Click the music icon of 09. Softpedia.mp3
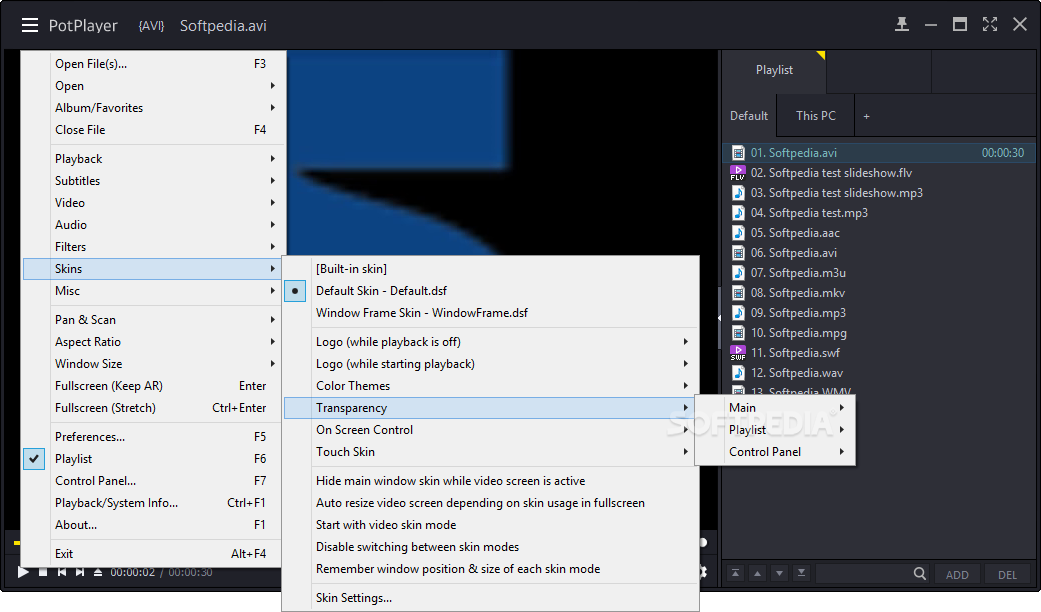Viewport: 1041px width, 612px height. [738, 313]
